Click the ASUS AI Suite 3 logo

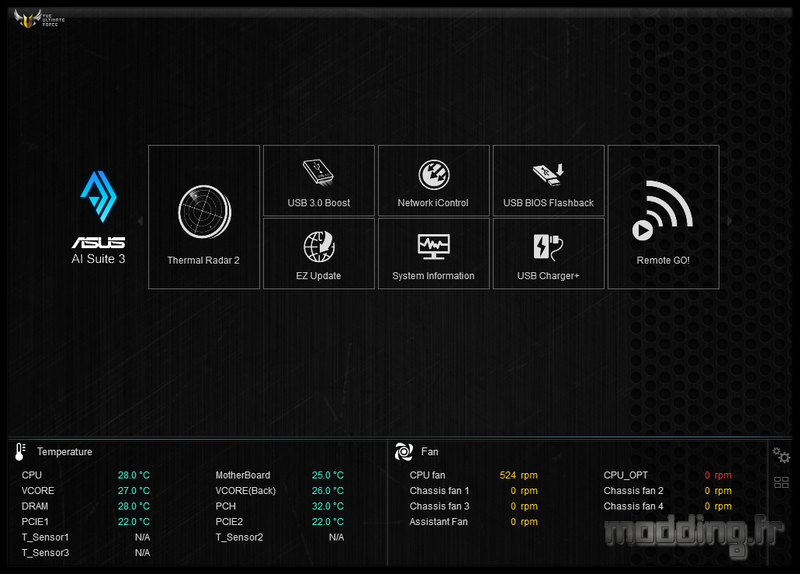pyautogui.click(x=98, y=218)
